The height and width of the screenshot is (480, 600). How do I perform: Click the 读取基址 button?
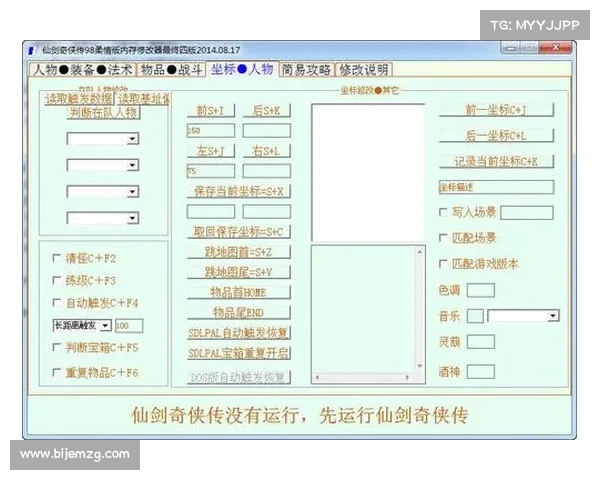pos(143,99)
